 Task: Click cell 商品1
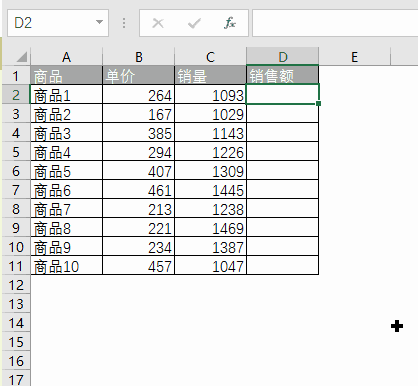pos(66,94)
